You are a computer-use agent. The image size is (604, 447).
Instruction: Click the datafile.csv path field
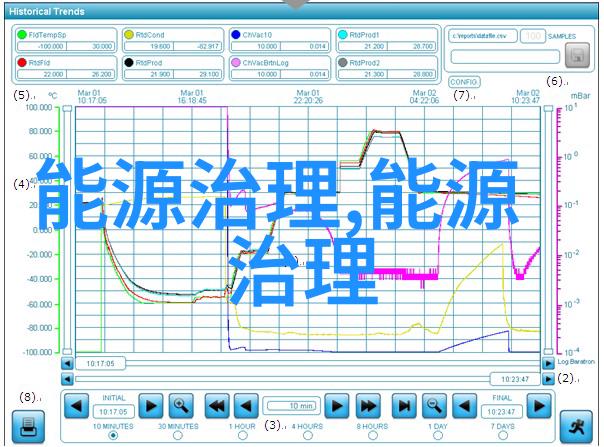(x=483, y=36)
